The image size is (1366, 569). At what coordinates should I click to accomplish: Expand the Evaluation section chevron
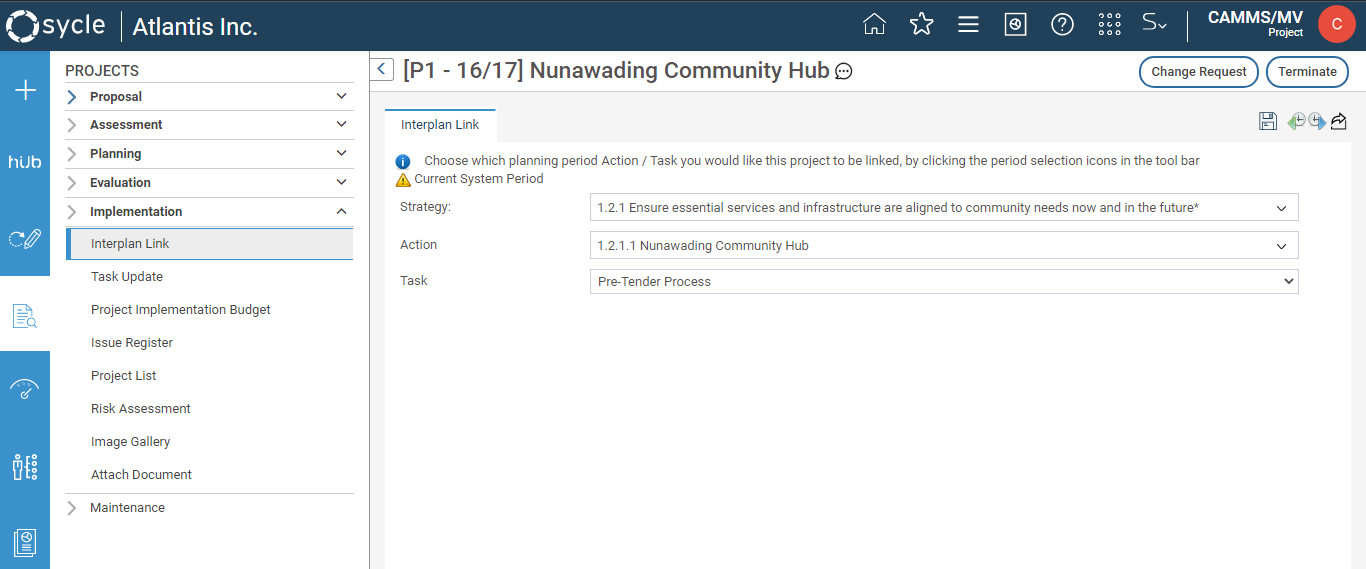pyautogui.click(x=342, y=183)
